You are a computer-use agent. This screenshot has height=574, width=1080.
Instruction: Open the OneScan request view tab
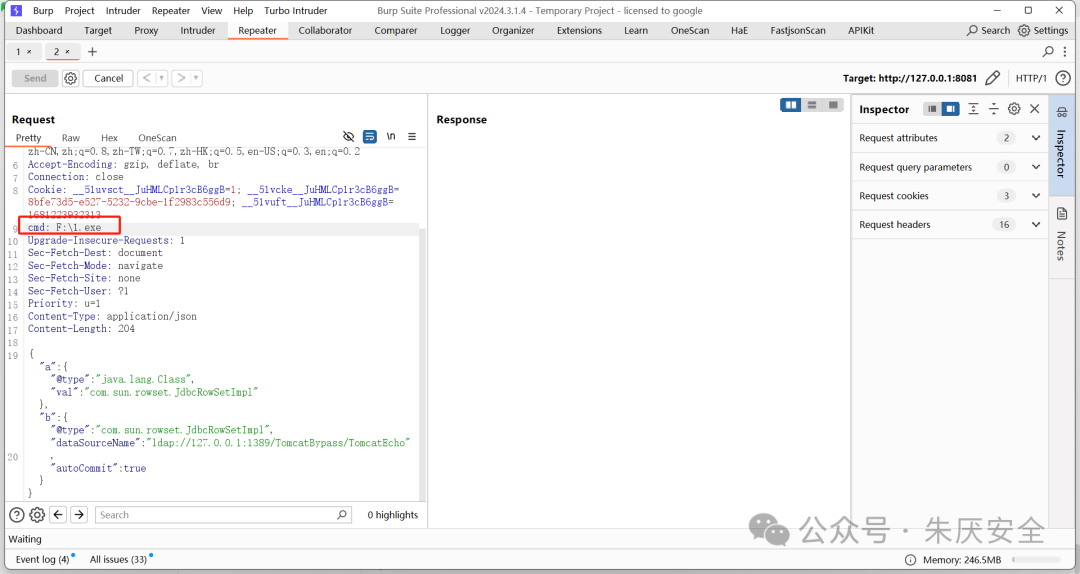click(x=157, y=138)
